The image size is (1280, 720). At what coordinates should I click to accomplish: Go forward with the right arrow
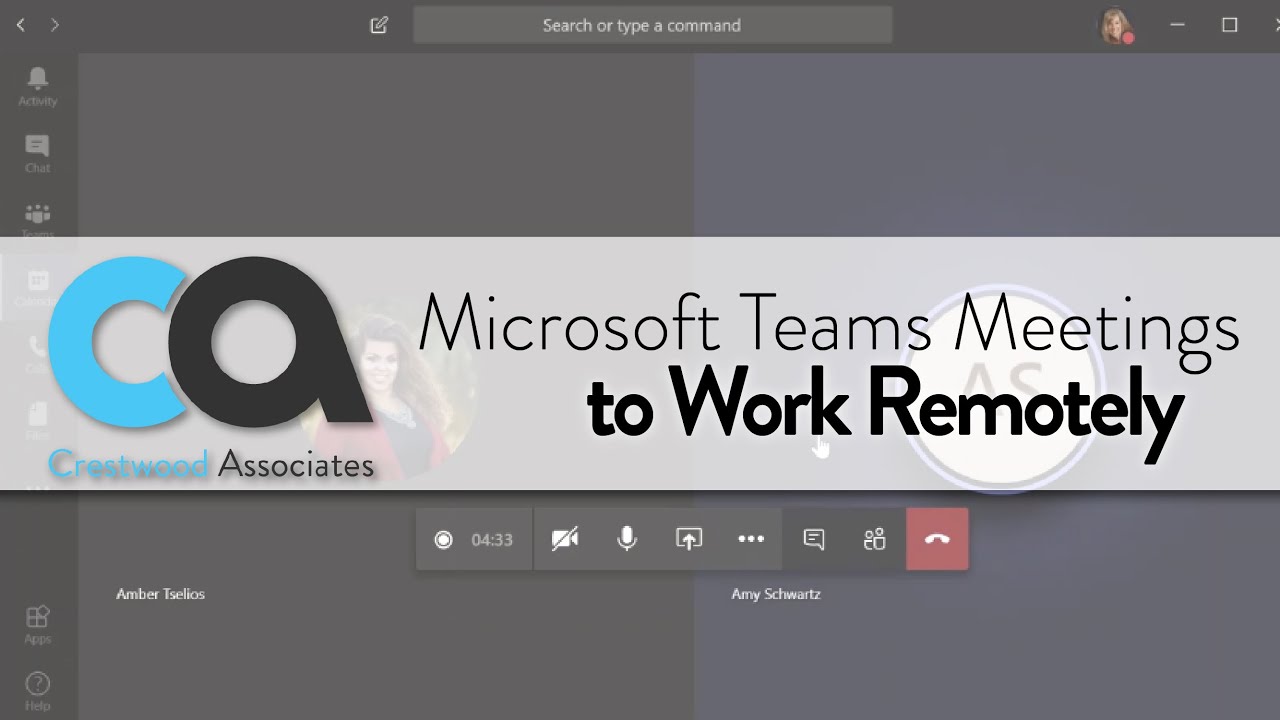tap(54, 25)
